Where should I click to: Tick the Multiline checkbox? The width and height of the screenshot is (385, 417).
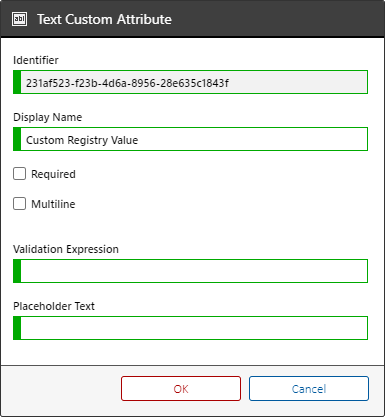coord(19,204)
